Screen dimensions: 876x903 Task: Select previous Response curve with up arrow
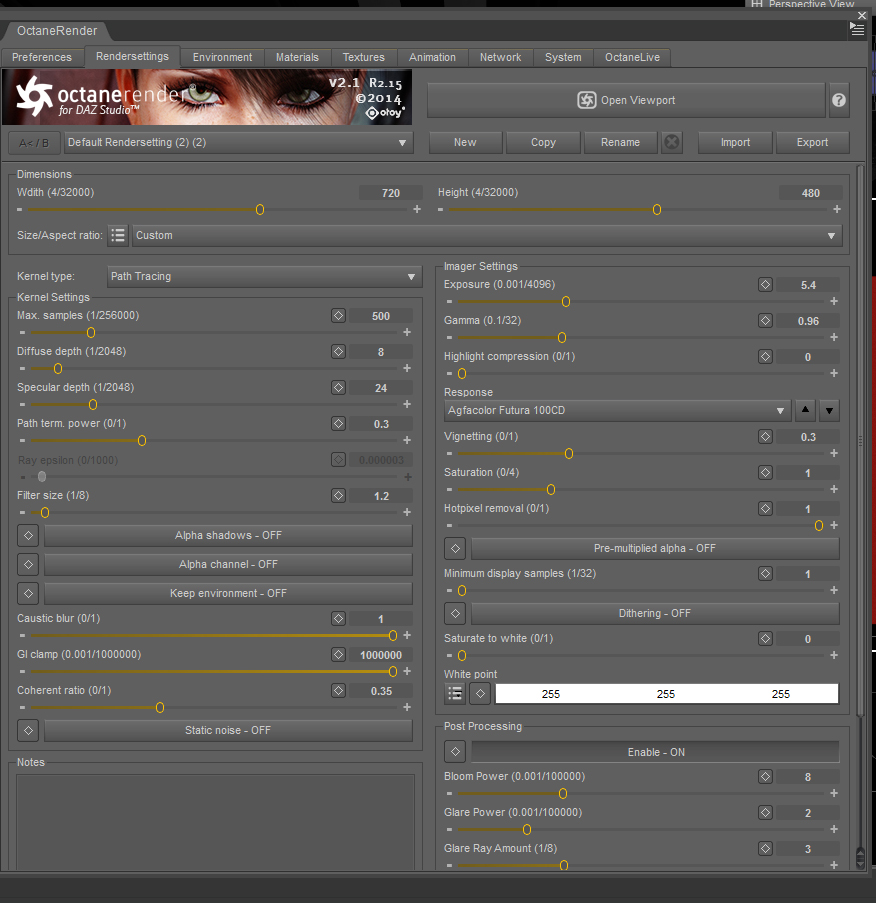click(805, 411)
